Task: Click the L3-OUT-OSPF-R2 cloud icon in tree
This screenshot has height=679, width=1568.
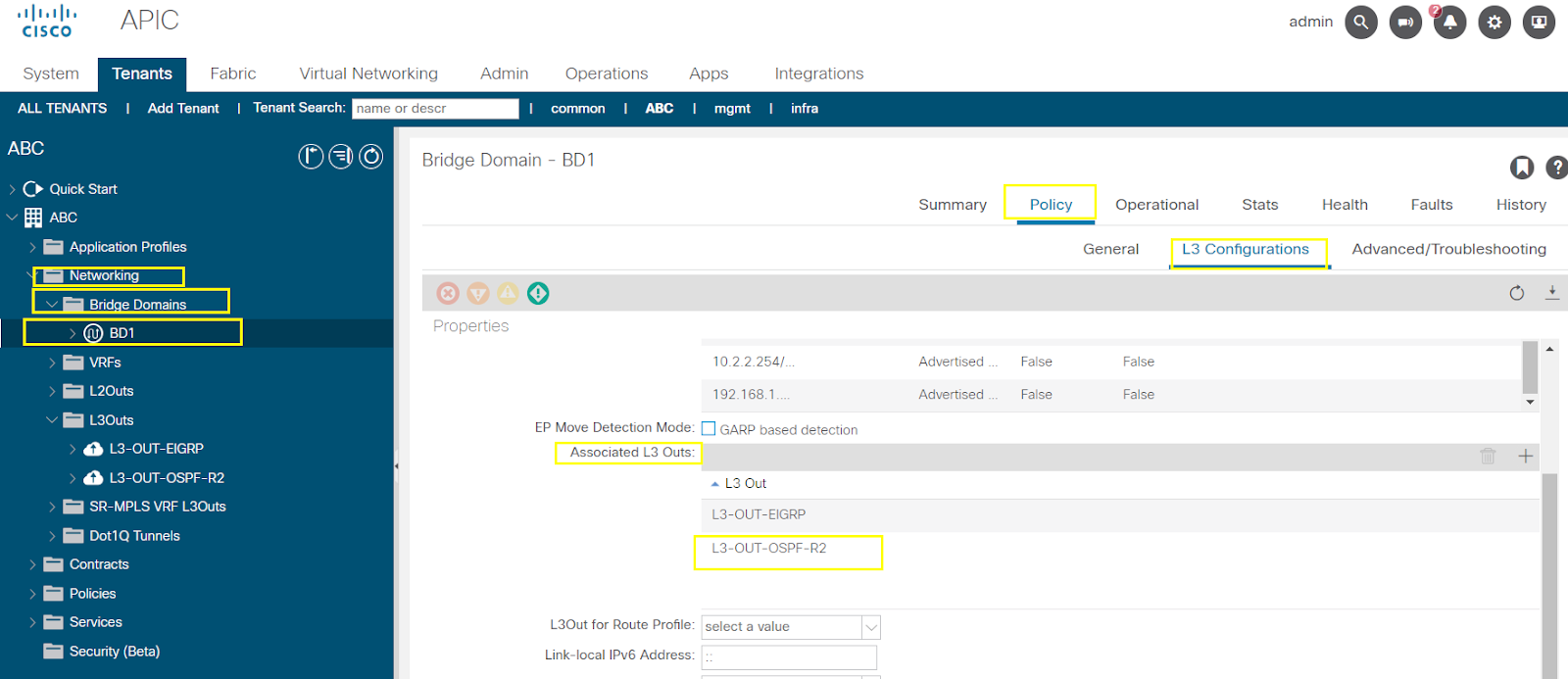Action: pos(93,478)
